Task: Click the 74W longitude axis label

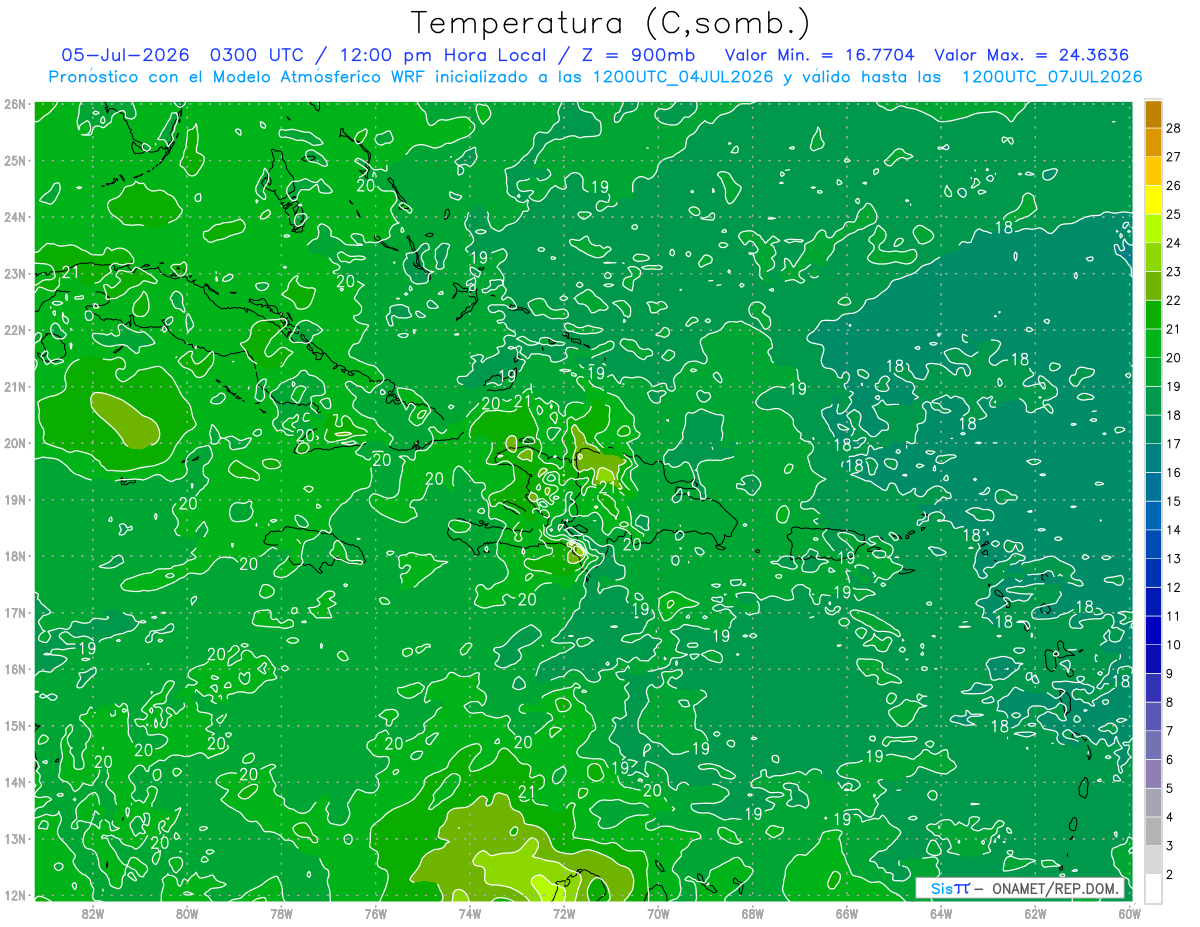Action: [x=470, y=913]
